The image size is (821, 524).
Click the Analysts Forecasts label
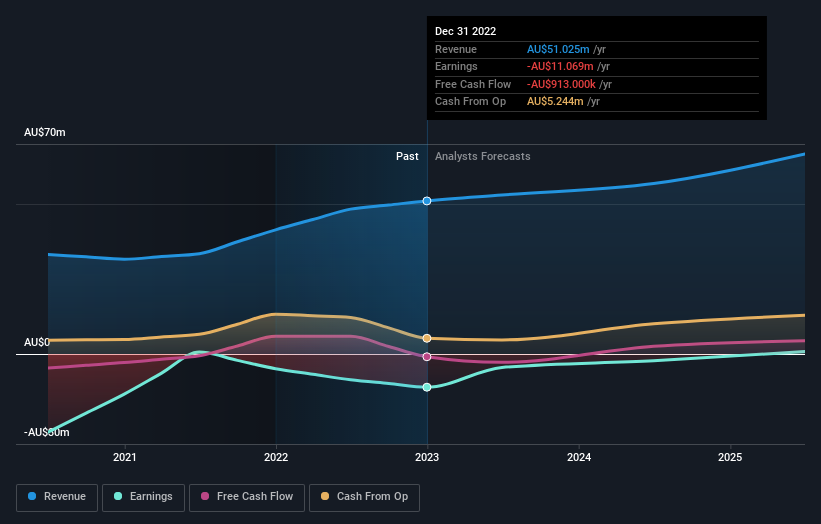coord(482,157)
